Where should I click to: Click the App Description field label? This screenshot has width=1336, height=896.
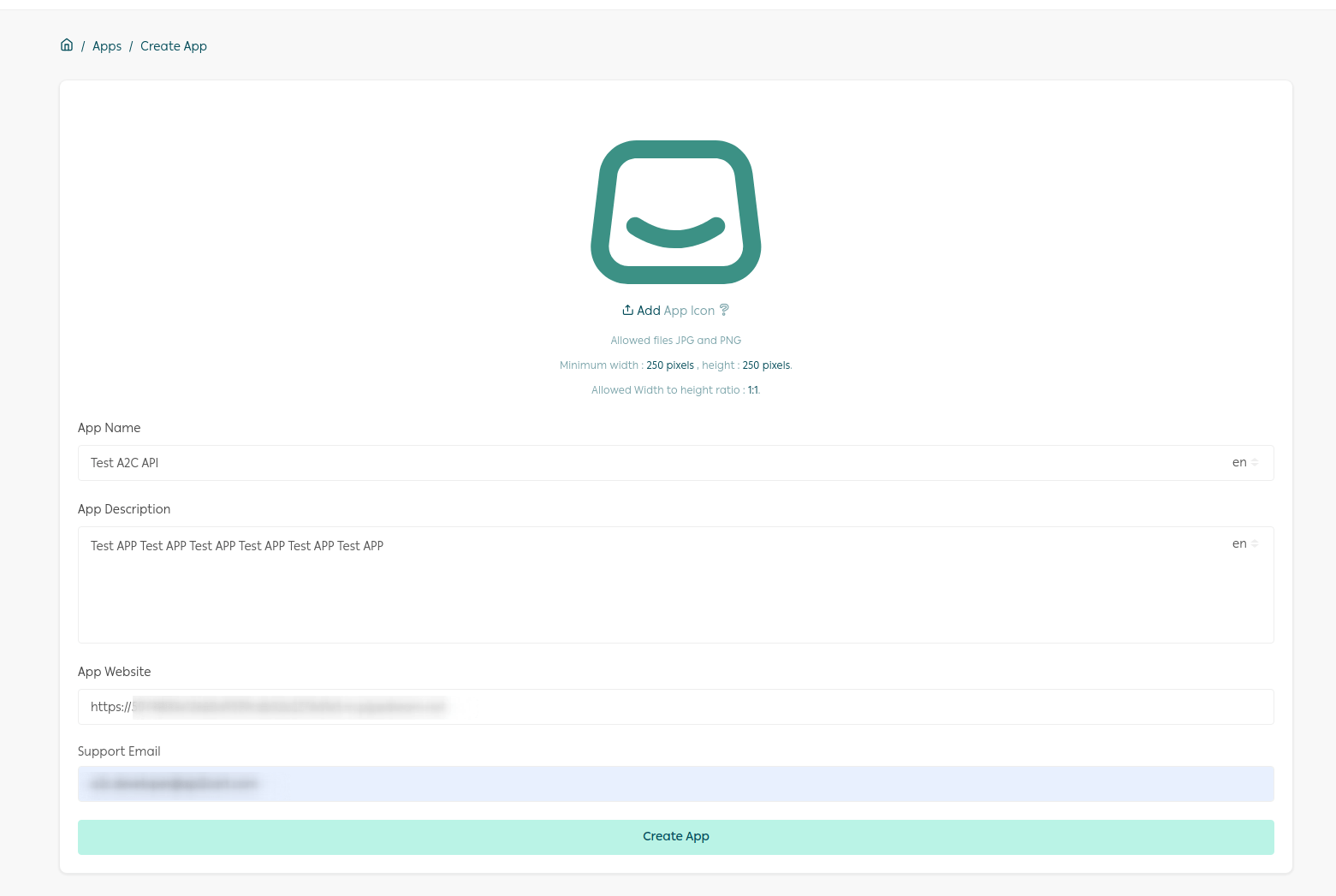click(x=124, y=509)
